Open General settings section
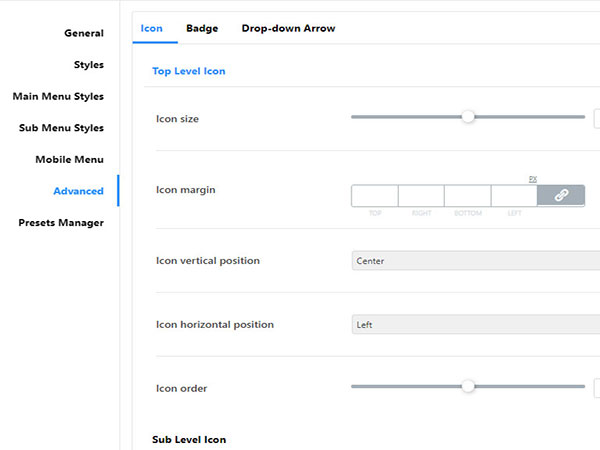The width and height of the screenshot is (600, 450). (x=84, y=33)
